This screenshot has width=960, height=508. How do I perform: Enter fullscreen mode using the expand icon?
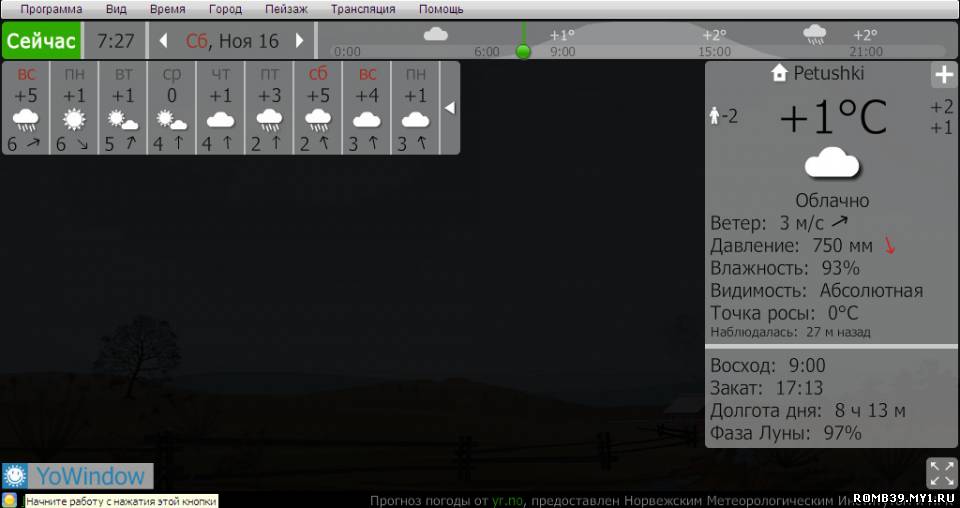click(x=941, y=472)
